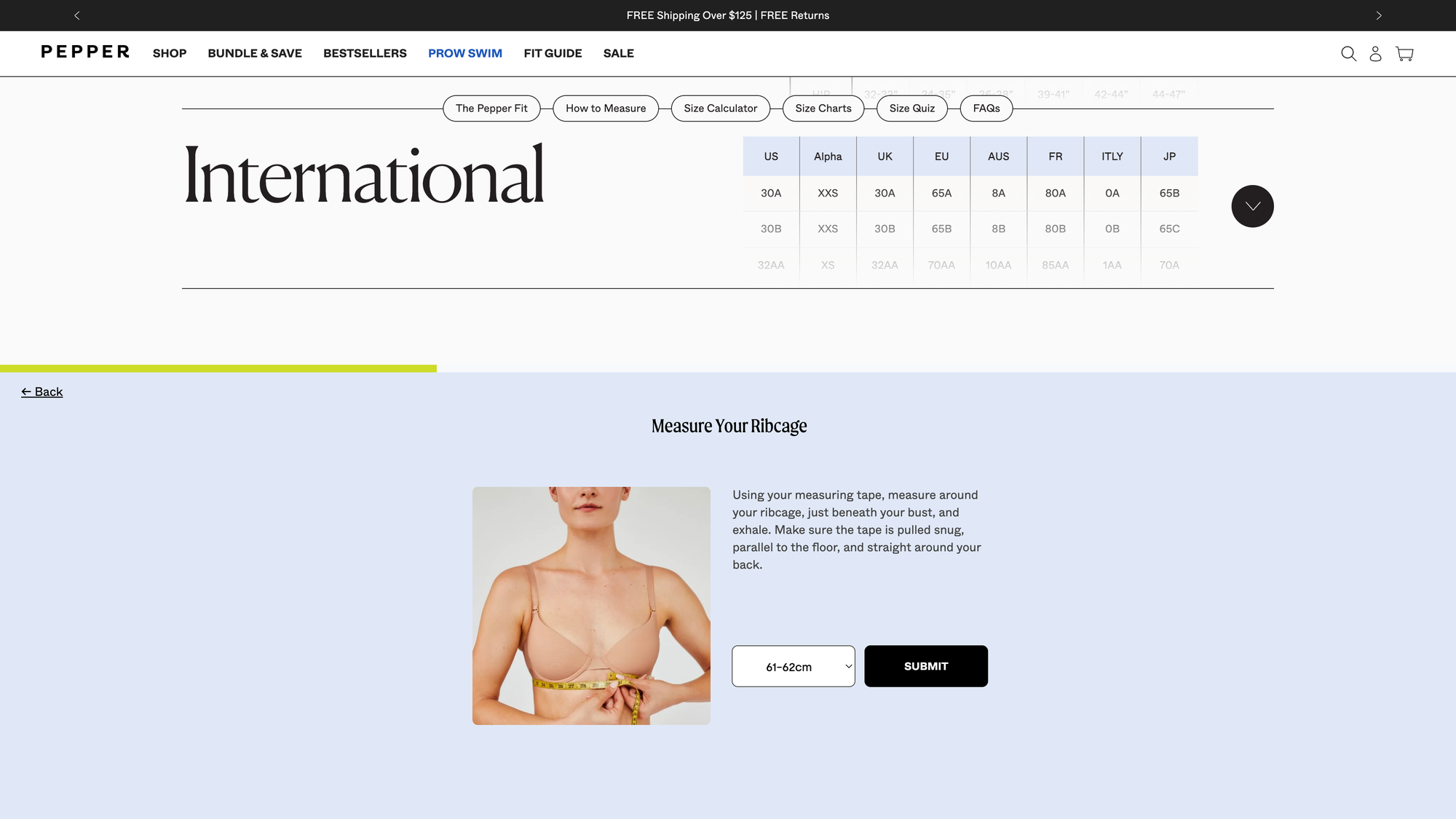Jump to How to Measure section
The image size is (1456, 819).
click(606, 108)
